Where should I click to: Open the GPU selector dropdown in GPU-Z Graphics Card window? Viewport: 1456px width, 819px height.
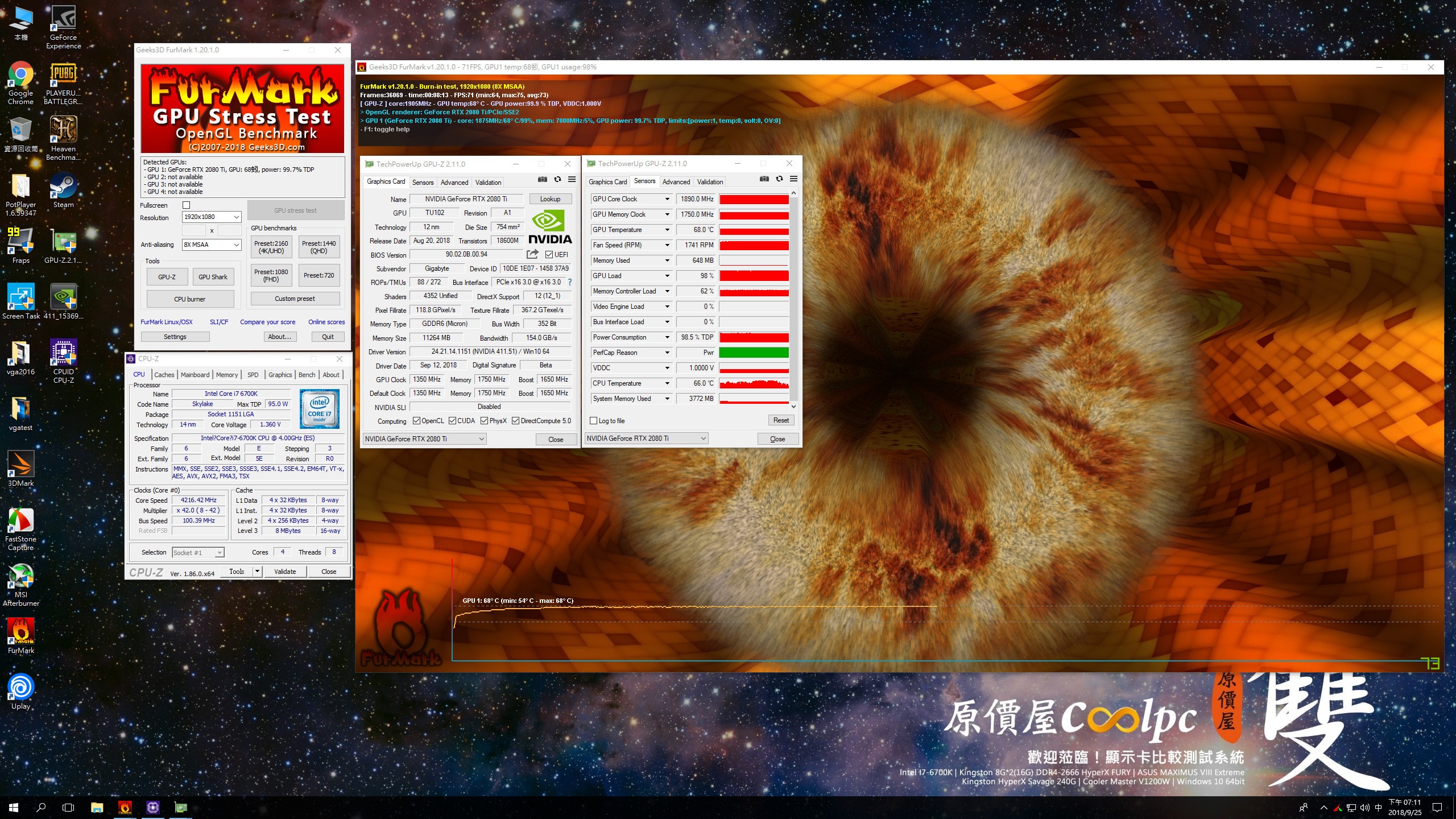[x=424, y=439]
